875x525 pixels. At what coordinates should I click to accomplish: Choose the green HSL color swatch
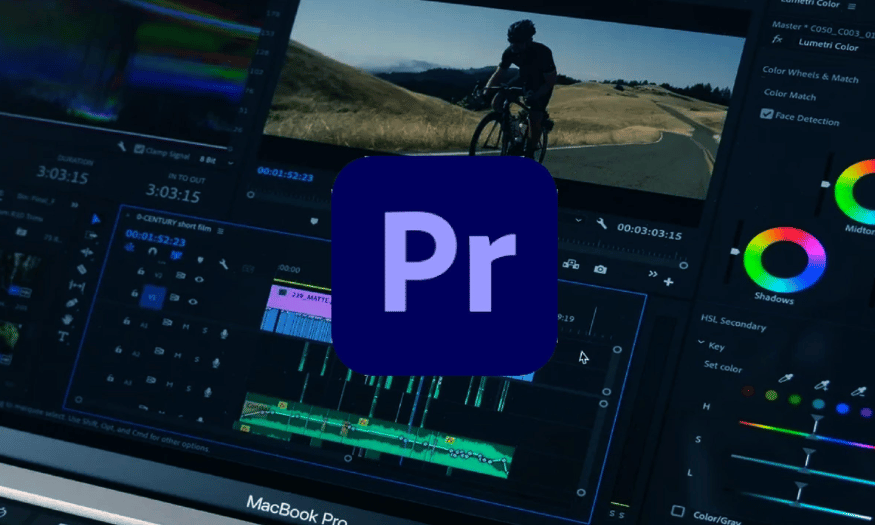pos(795,399)
